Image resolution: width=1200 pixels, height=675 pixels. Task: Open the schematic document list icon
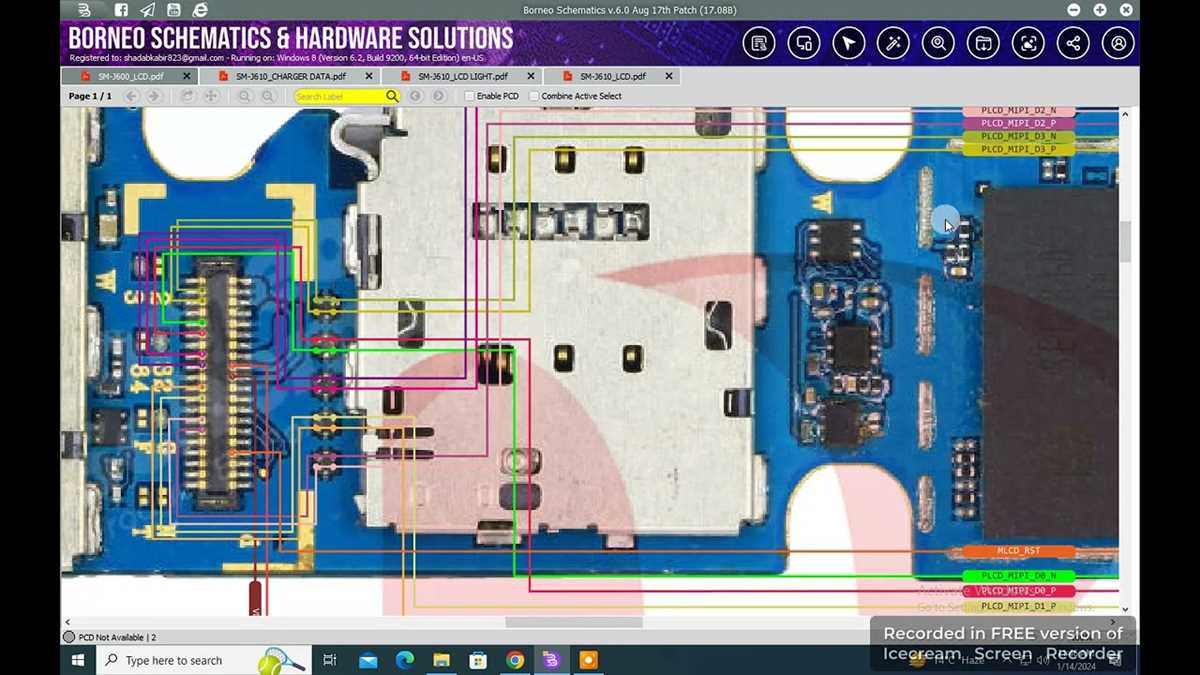point(759,43)
